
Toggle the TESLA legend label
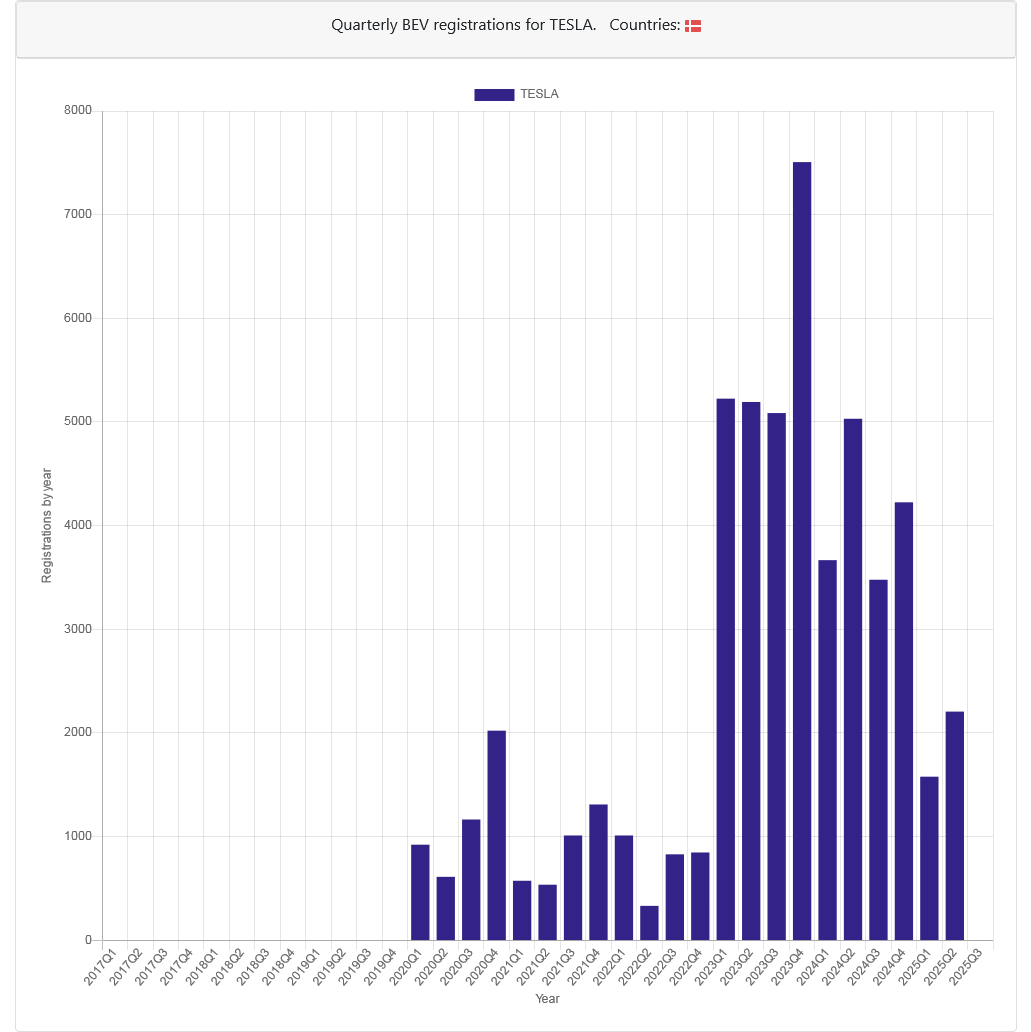(539, 94)
